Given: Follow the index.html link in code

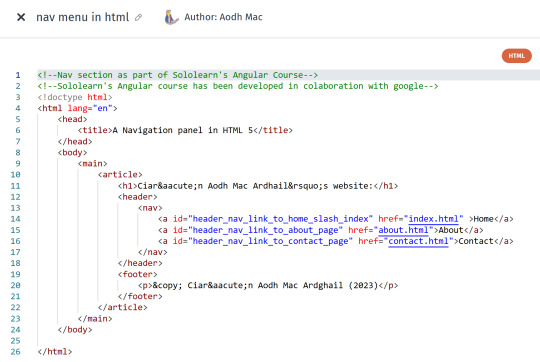Looking at the screenshot, I should click(433, 219).
